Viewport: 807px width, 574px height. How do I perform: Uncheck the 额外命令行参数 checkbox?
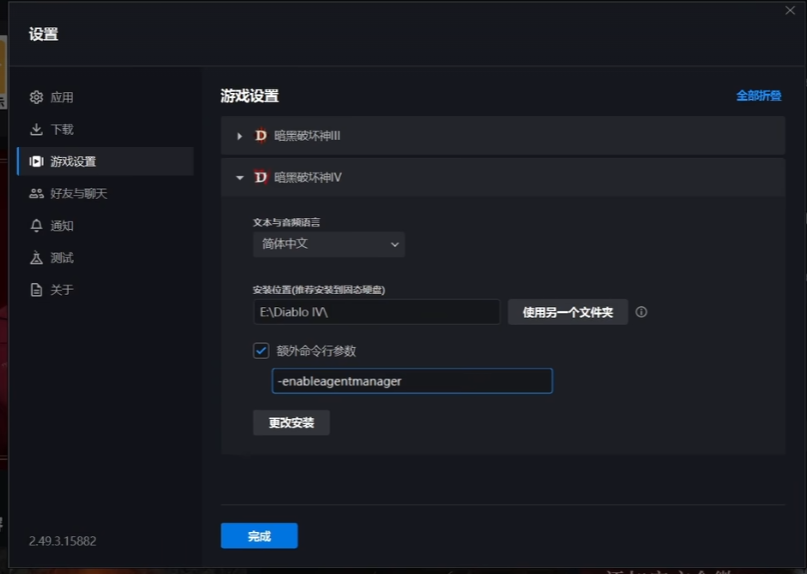pyautogui.click(x=261, y=351)
